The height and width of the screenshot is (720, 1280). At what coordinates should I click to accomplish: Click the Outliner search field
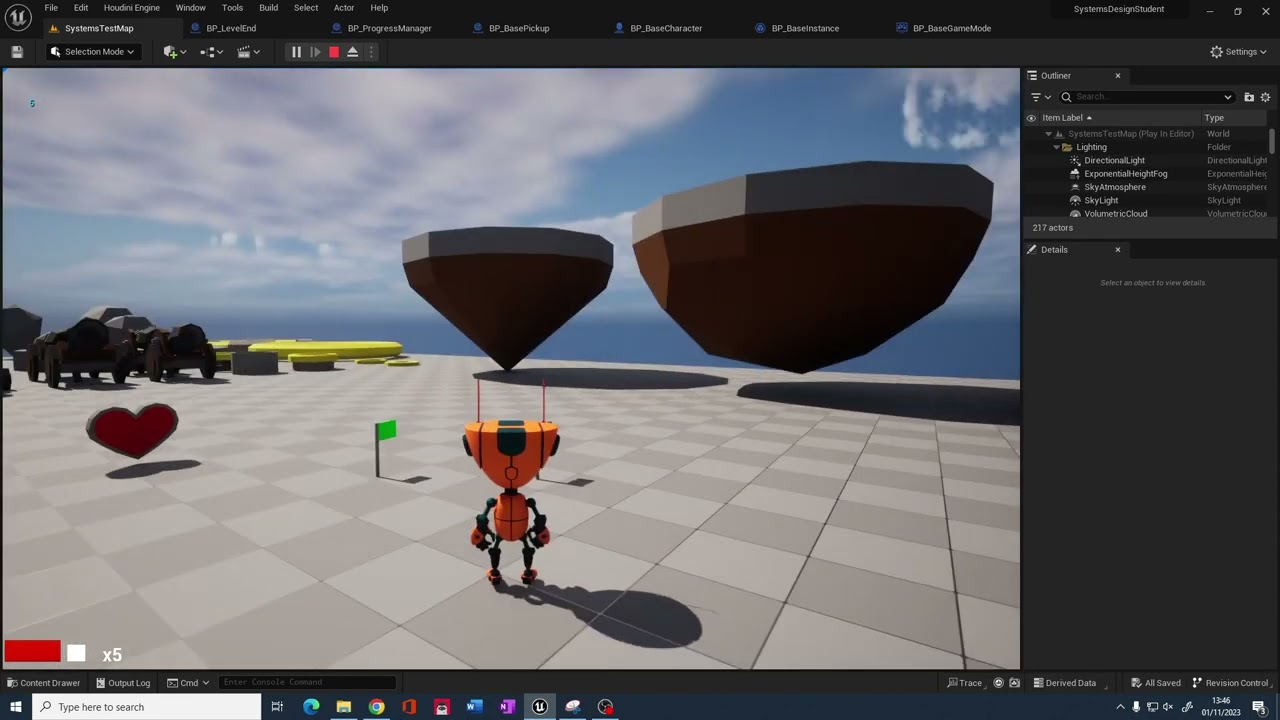(1146, 97)
